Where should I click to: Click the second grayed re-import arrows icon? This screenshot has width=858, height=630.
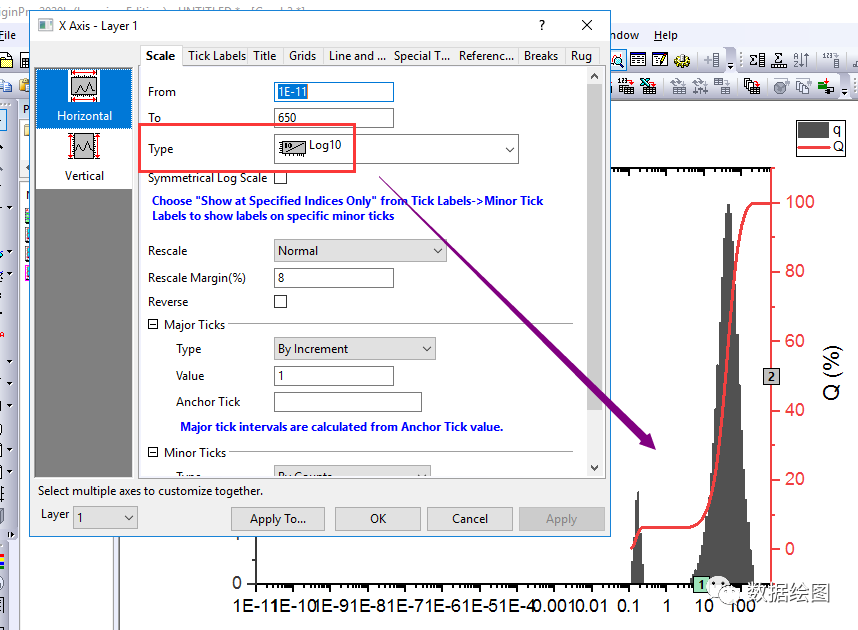coord(700,86)
